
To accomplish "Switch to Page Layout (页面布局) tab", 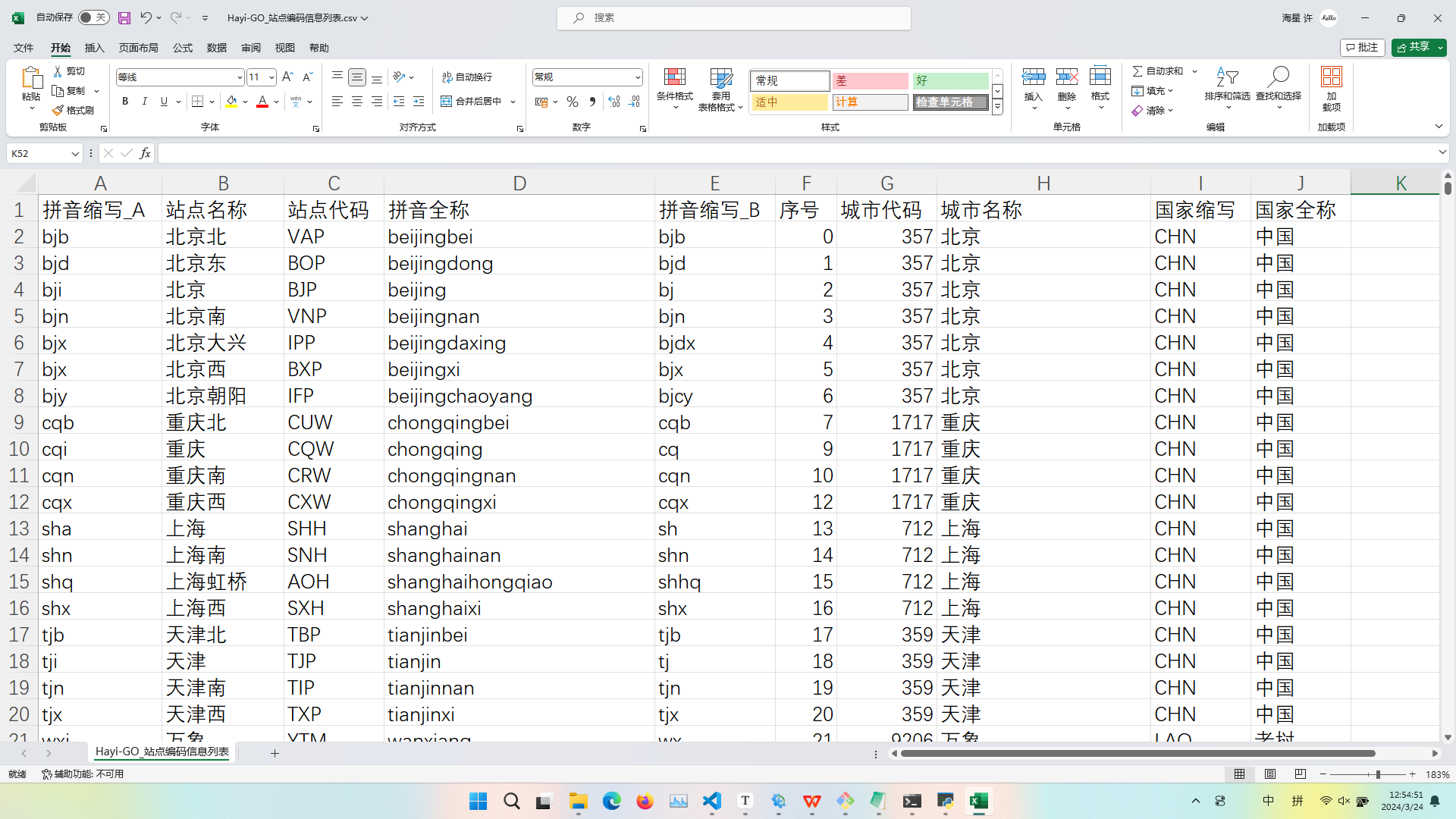I will click(138, 48).
